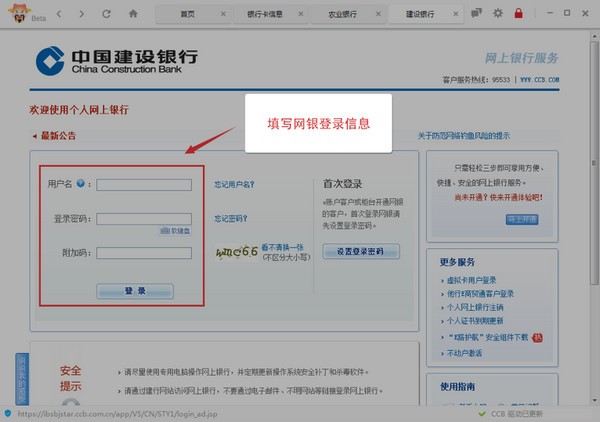Click the page vertical scrollbar thumb
This screenshot has width=600, height=422.
click(x=594, y=163)
